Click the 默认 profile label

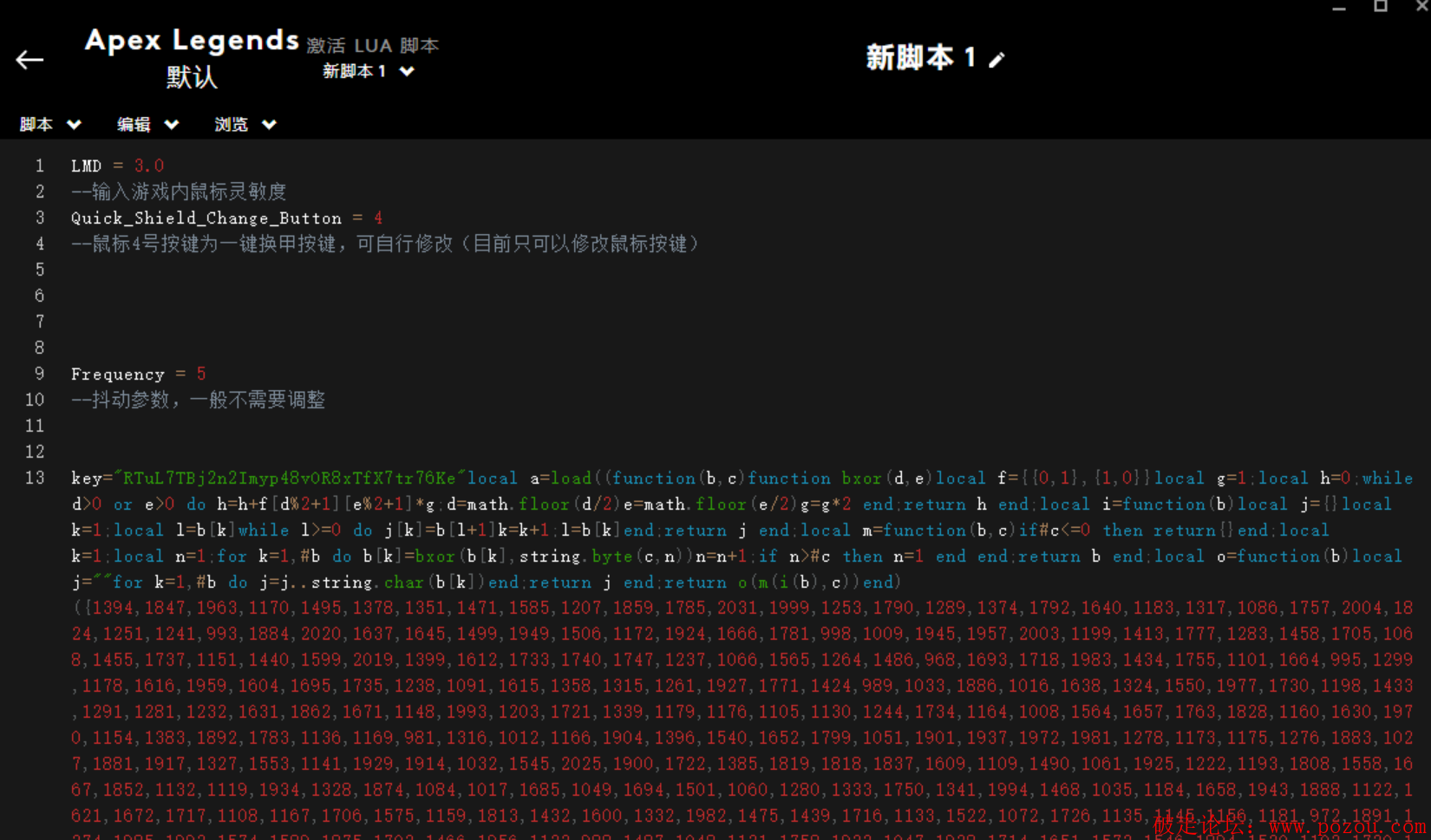click(192, 77)
